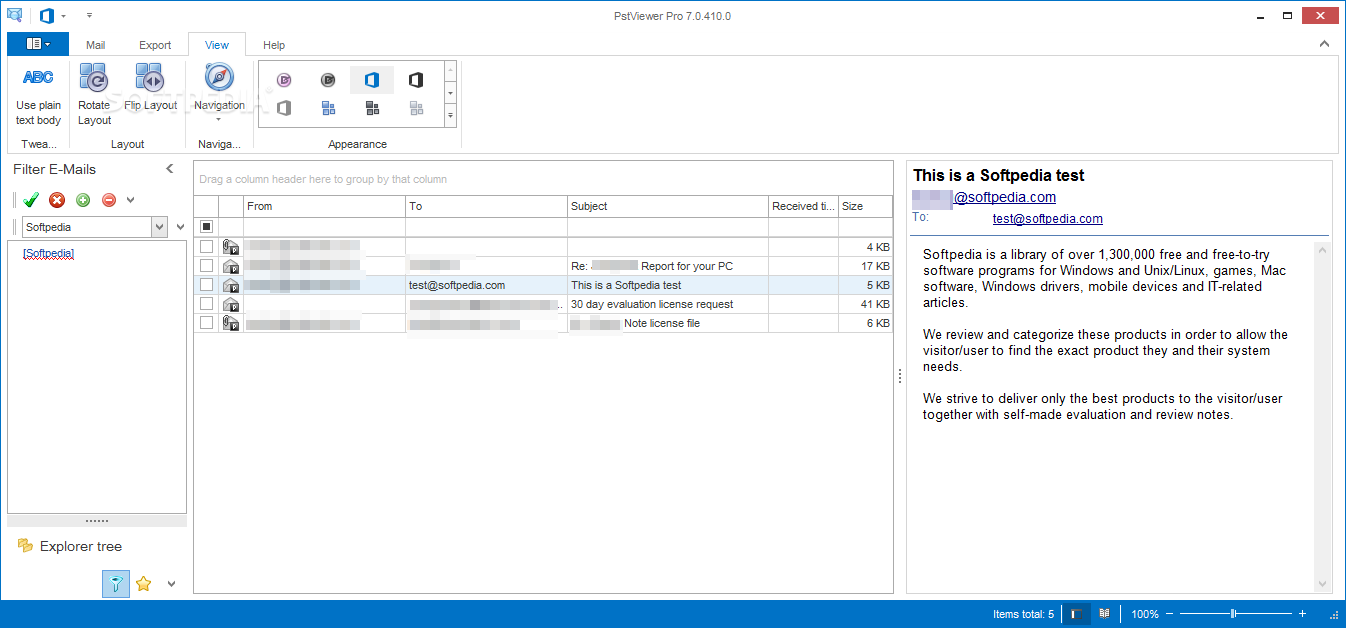The image size is (1346, 628).
Task: Open the Help ribbon tab
Action: pyautogui.click(x=274, y=45)
